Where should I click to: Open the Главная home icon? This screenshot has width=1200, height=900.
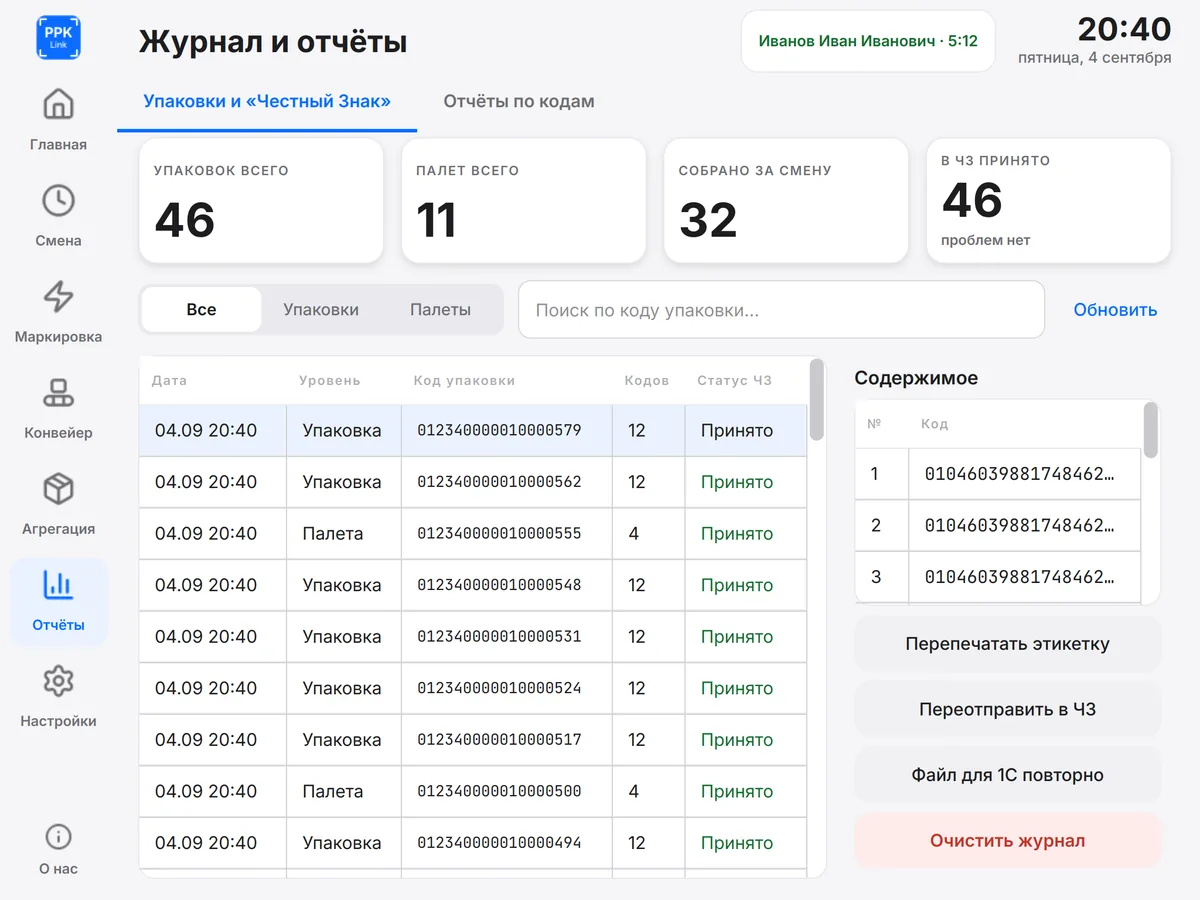[58, 104]
